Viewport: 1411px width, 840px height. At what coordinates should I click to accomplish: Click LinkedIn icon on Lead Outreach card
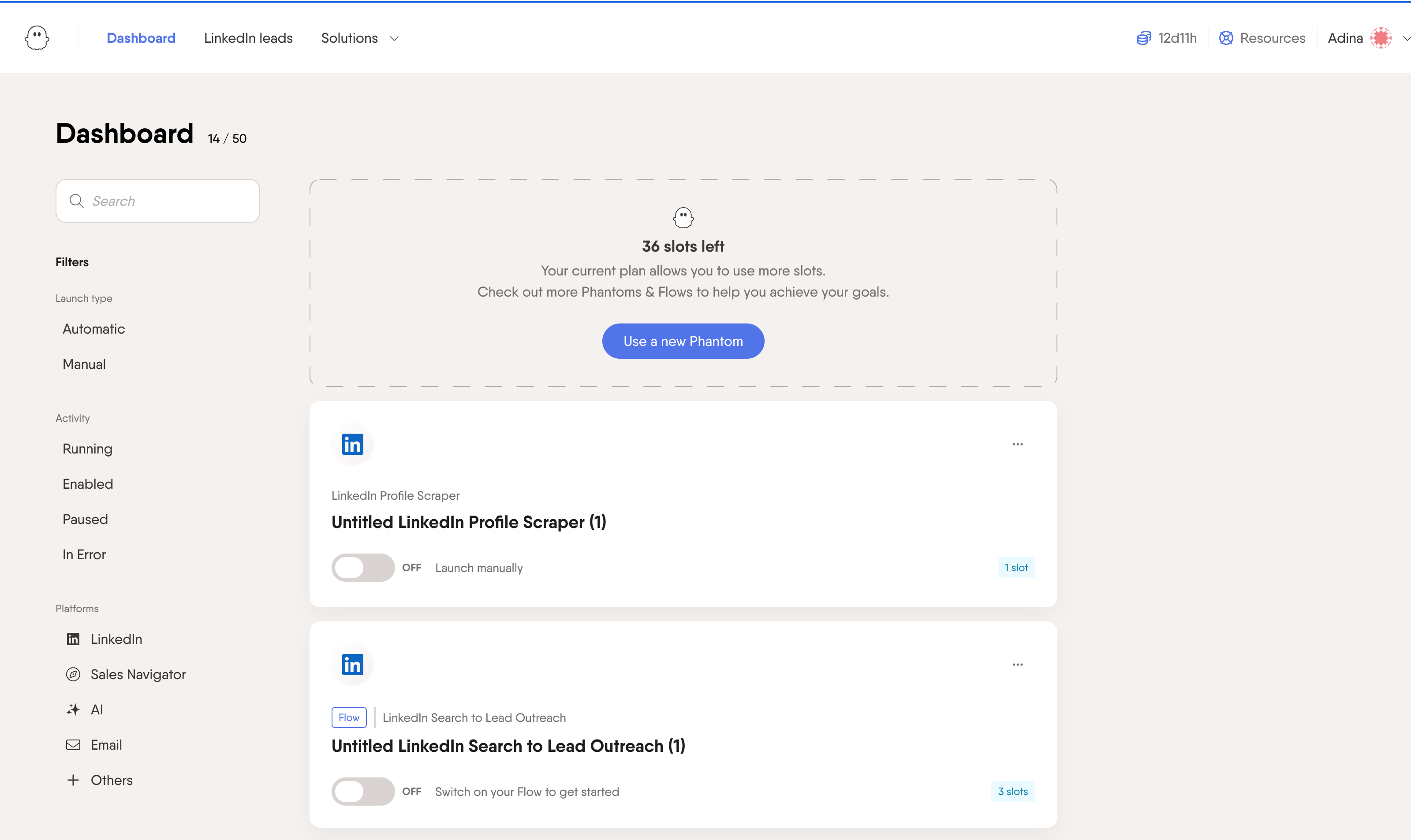click(352, 665)
